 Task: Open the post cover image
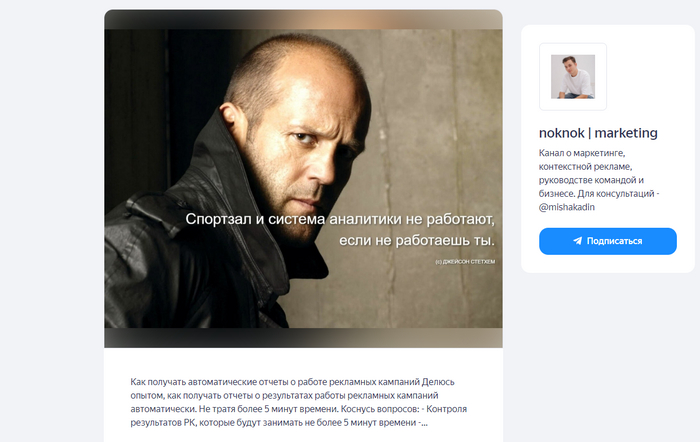click(303, 179)
